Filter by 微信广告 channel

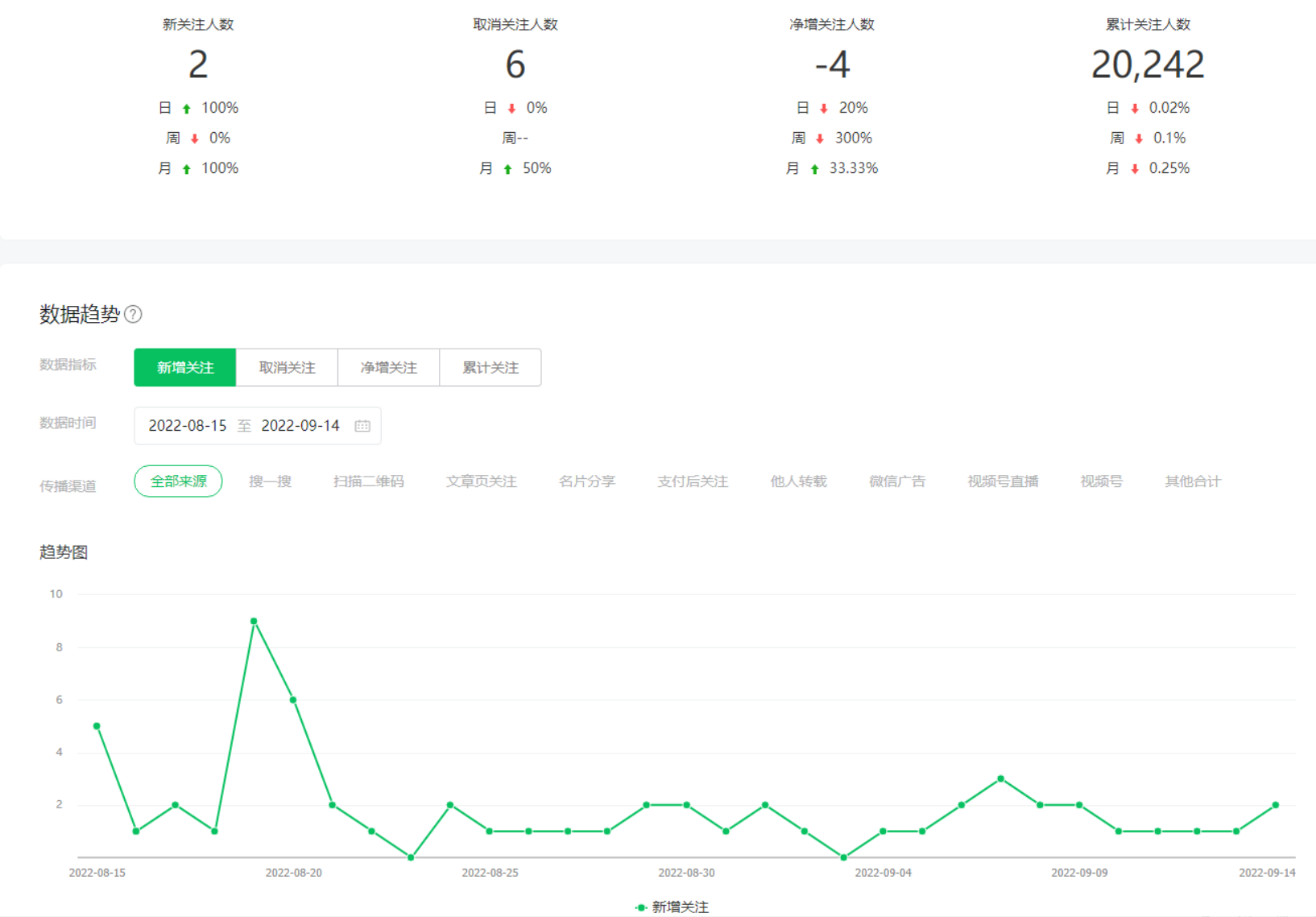[x=897, y=481]
